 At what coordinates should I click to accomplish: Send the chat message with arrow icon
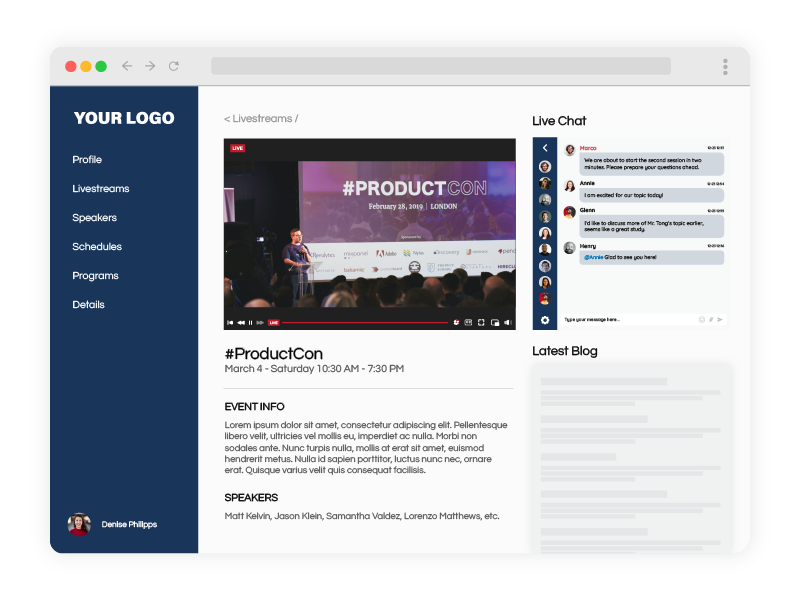tap(720, 320)
